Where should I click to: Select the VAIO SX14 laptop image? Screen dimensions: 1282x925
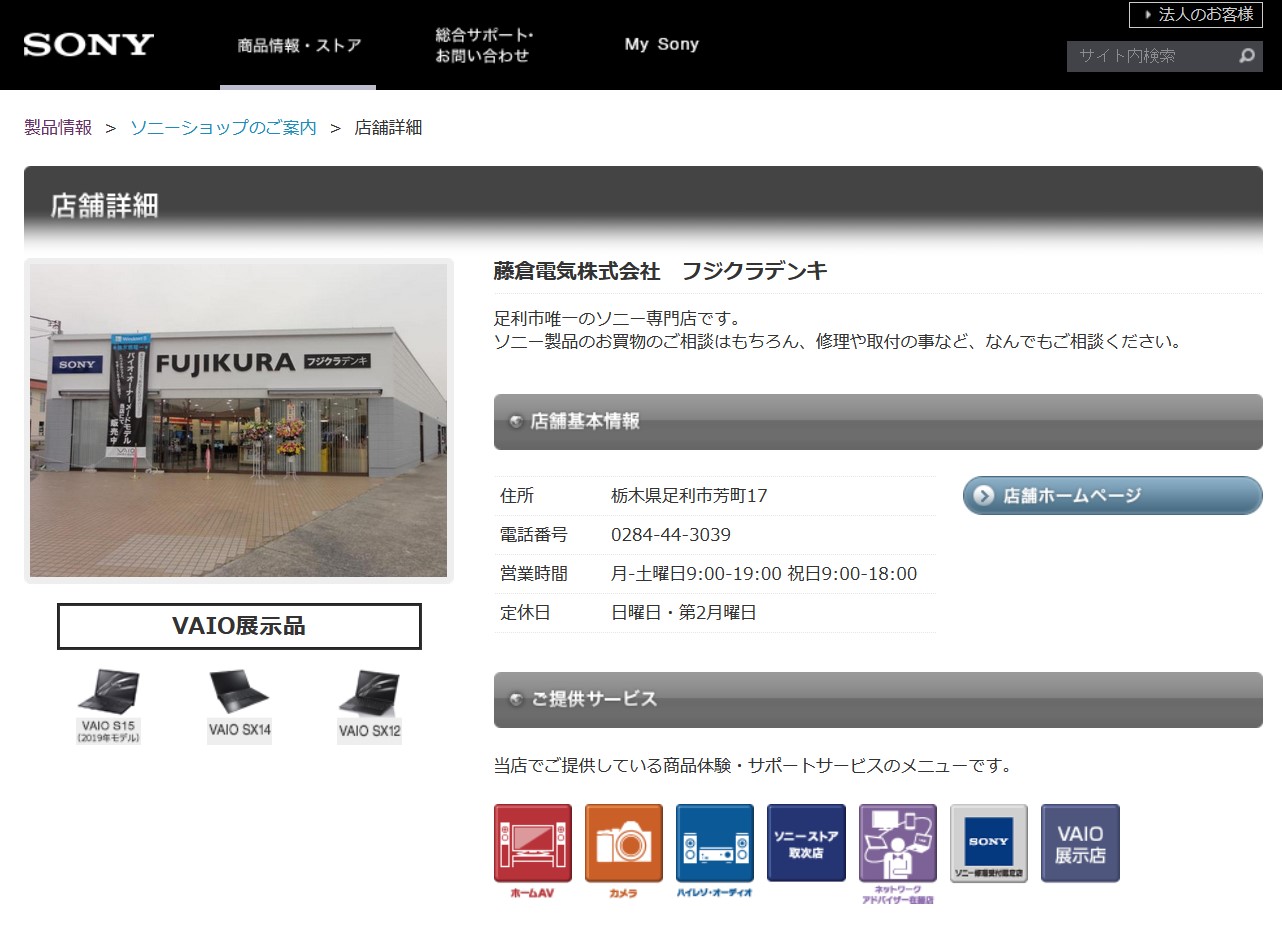239,706
